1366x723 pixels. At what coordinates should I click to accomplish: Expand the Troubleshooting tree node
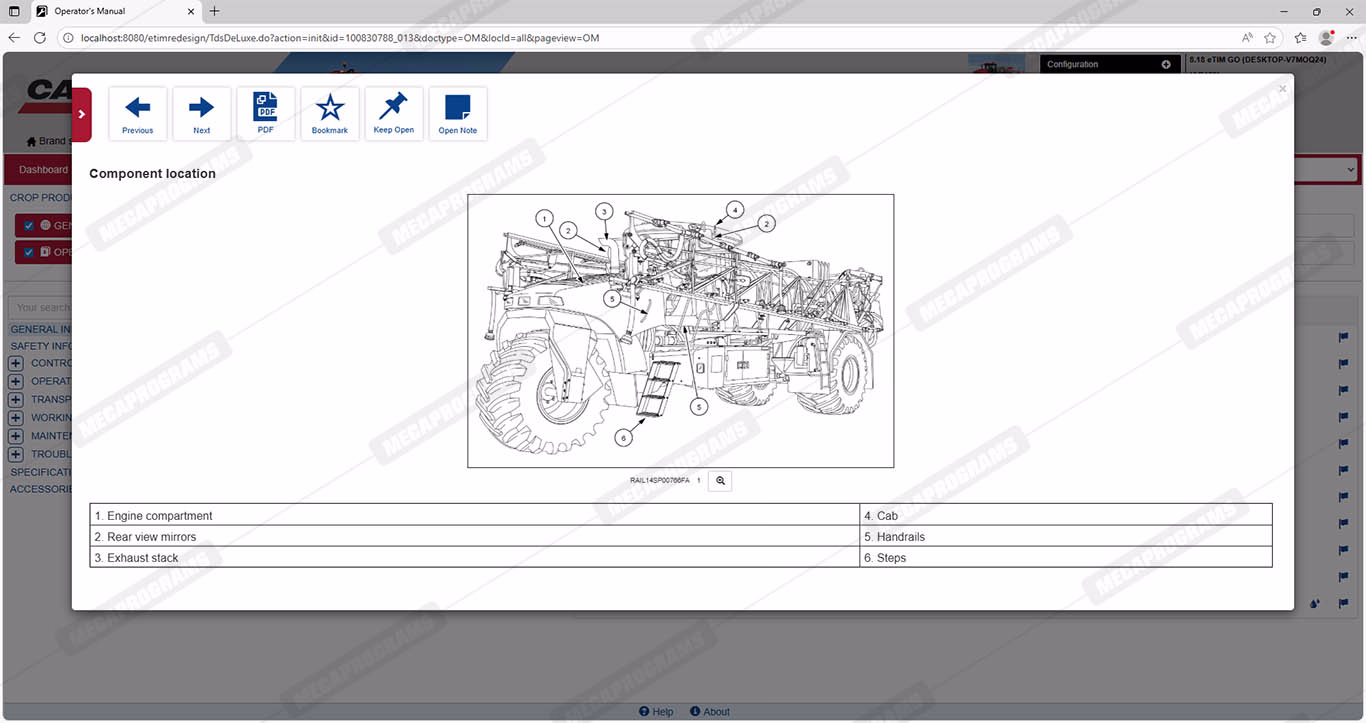[x=16, y=454]
